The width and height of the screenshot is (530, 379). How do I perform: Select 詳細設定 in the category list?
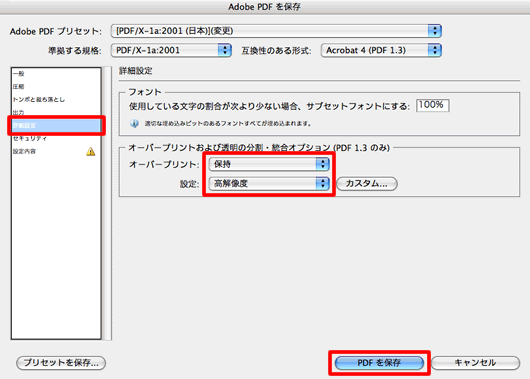tap(56, 126)
